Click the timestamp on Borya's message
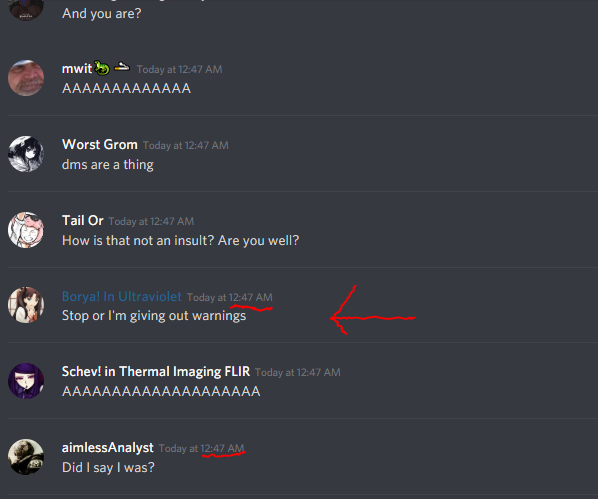This screenshot has width=598, height=499. (x=230, y=297)
